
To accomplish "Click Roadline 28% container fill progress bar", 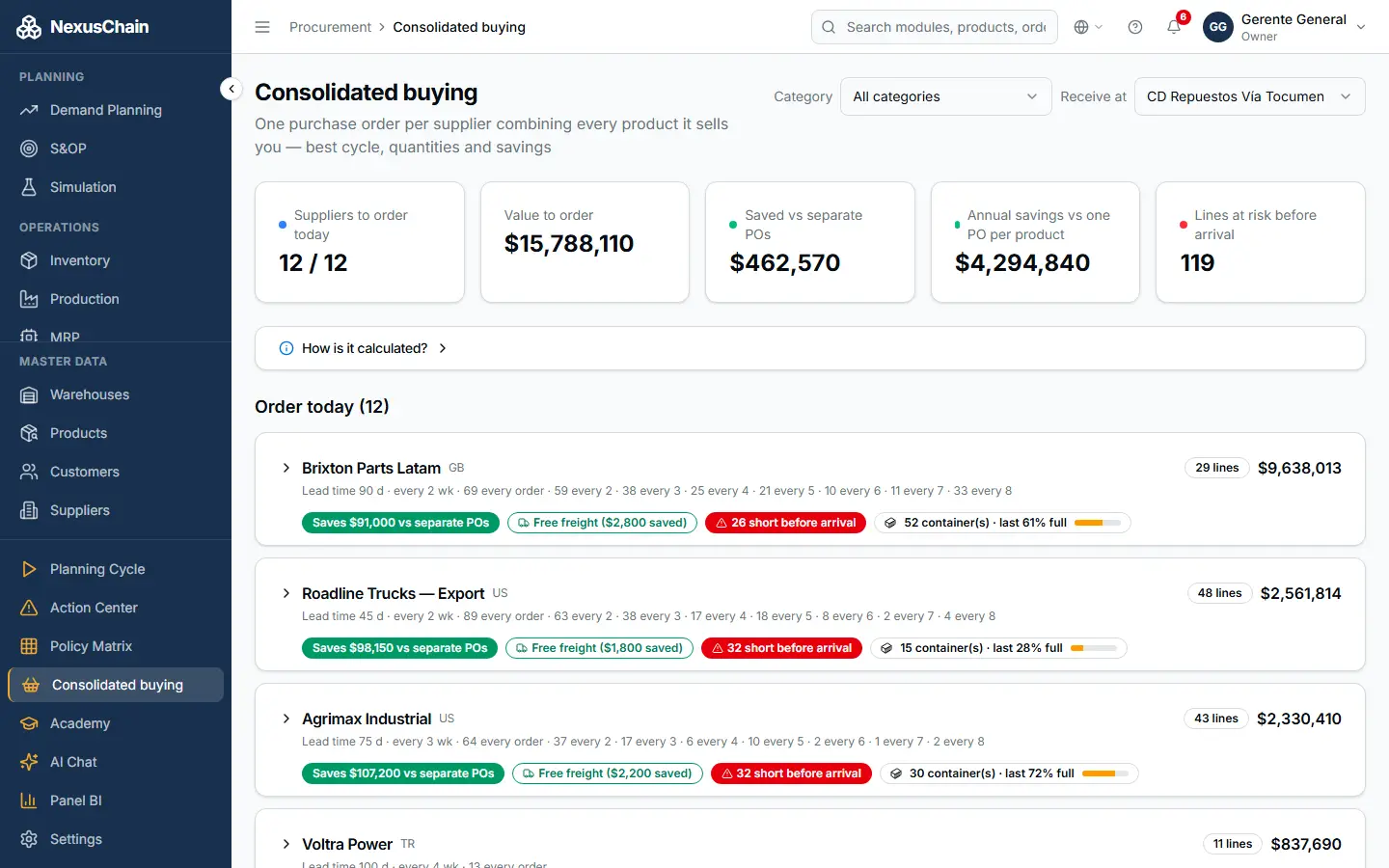I will pos(1094,648).
